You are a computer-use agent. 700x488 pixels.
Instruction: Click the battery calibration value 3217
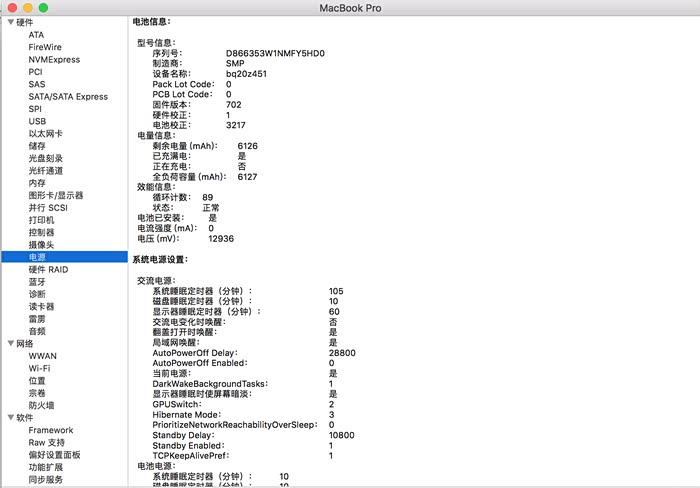236,125
